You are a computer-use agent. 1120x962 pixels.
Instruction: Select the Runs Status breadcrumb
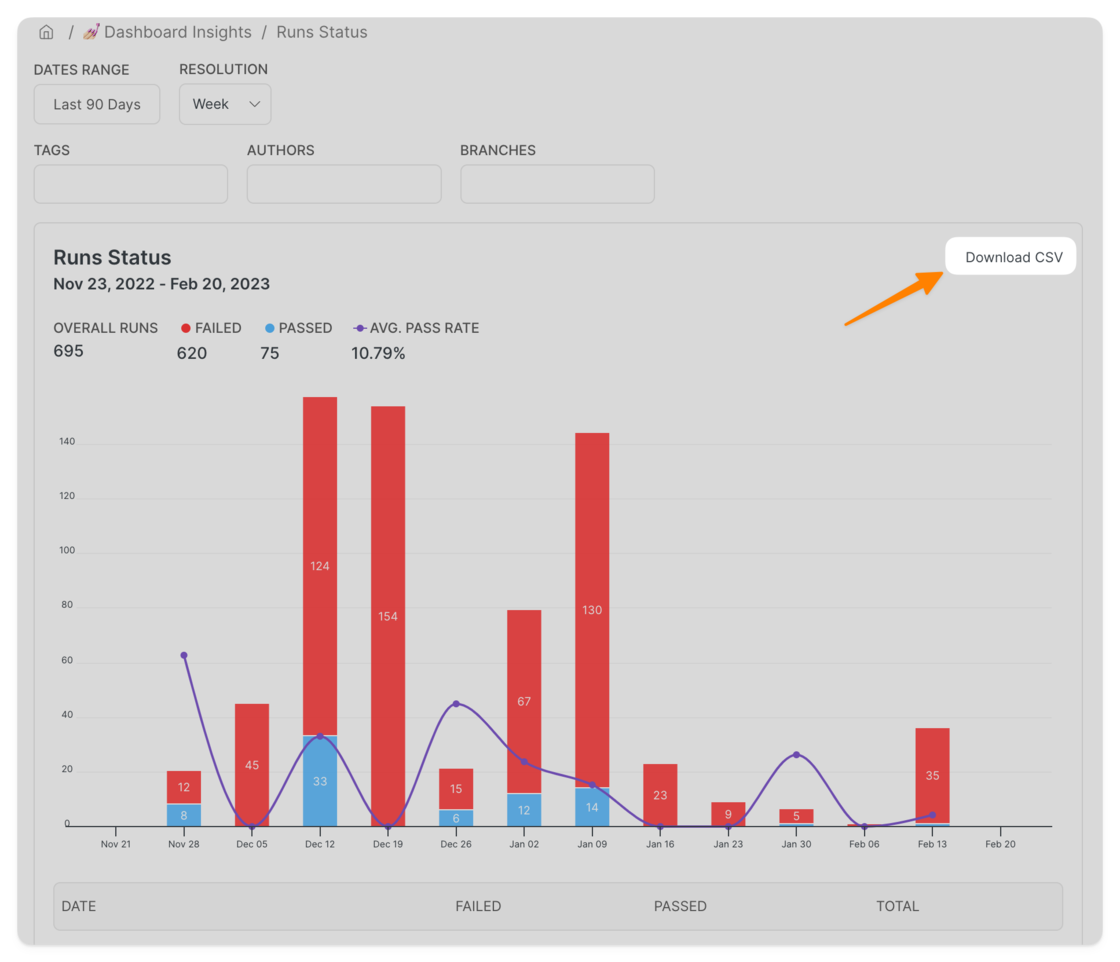pyautogui.click(x=321, y=32)
